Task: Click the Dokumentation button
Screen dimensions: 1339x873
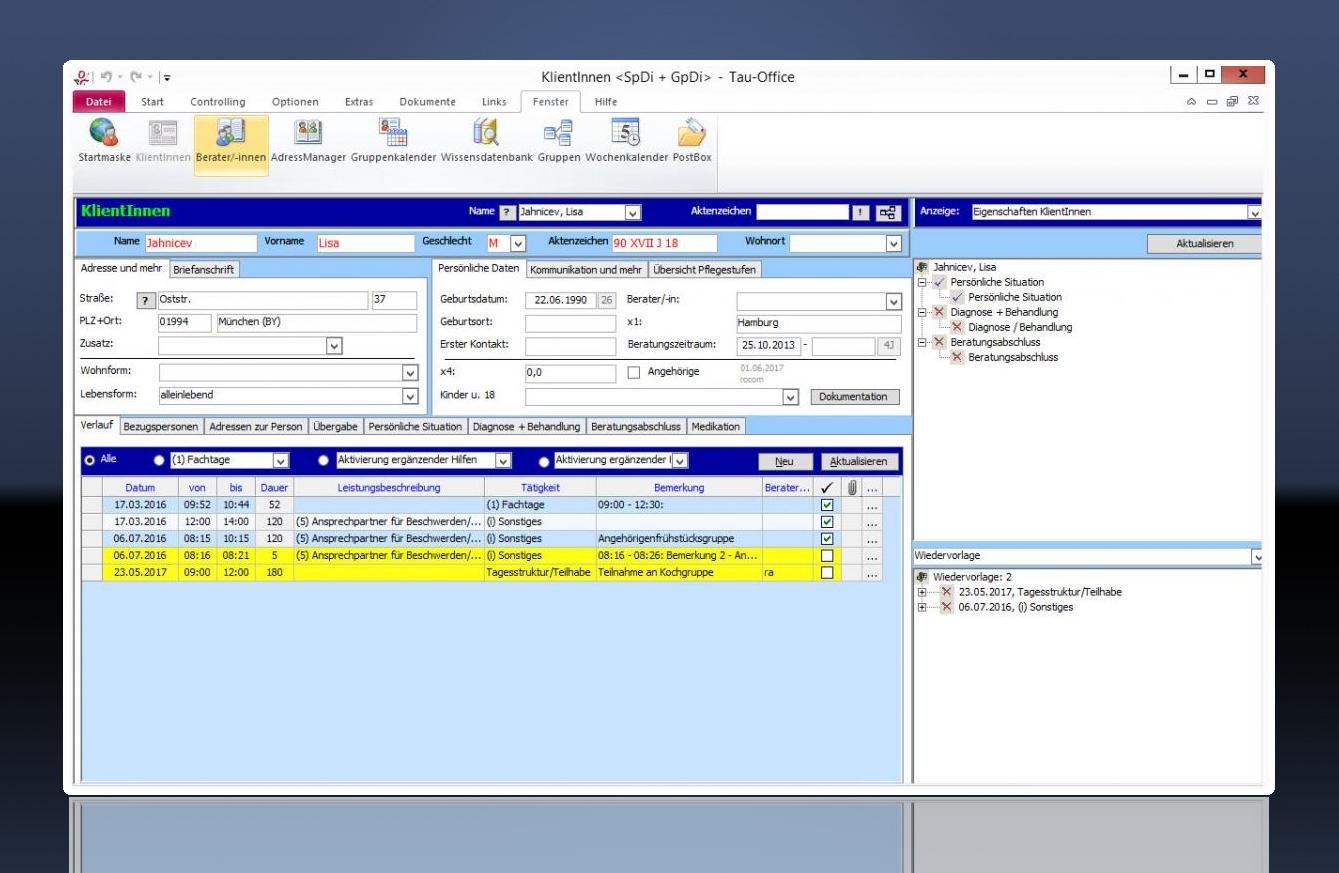Action: click(853, 397)
